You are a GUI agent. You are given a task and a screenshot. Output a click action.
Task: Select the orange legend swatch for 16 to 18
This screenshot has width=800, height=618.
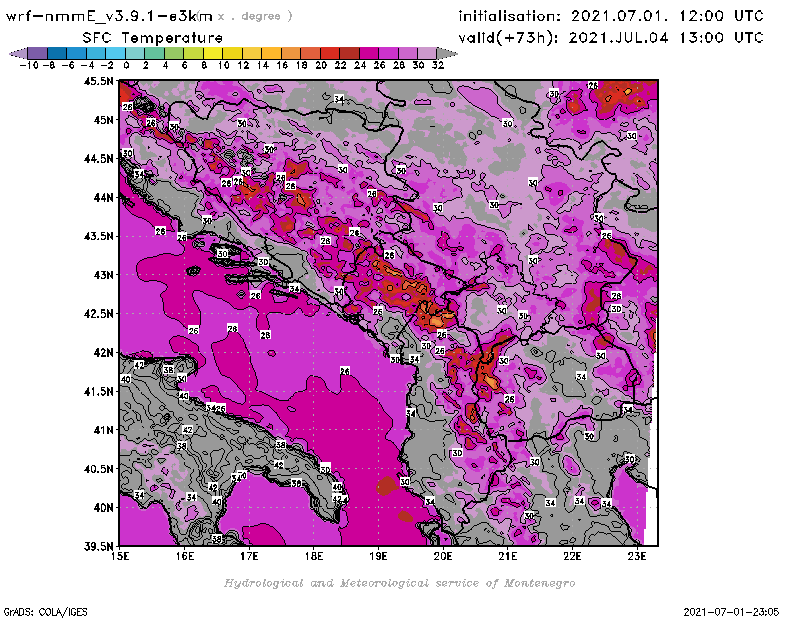[291, 53]
